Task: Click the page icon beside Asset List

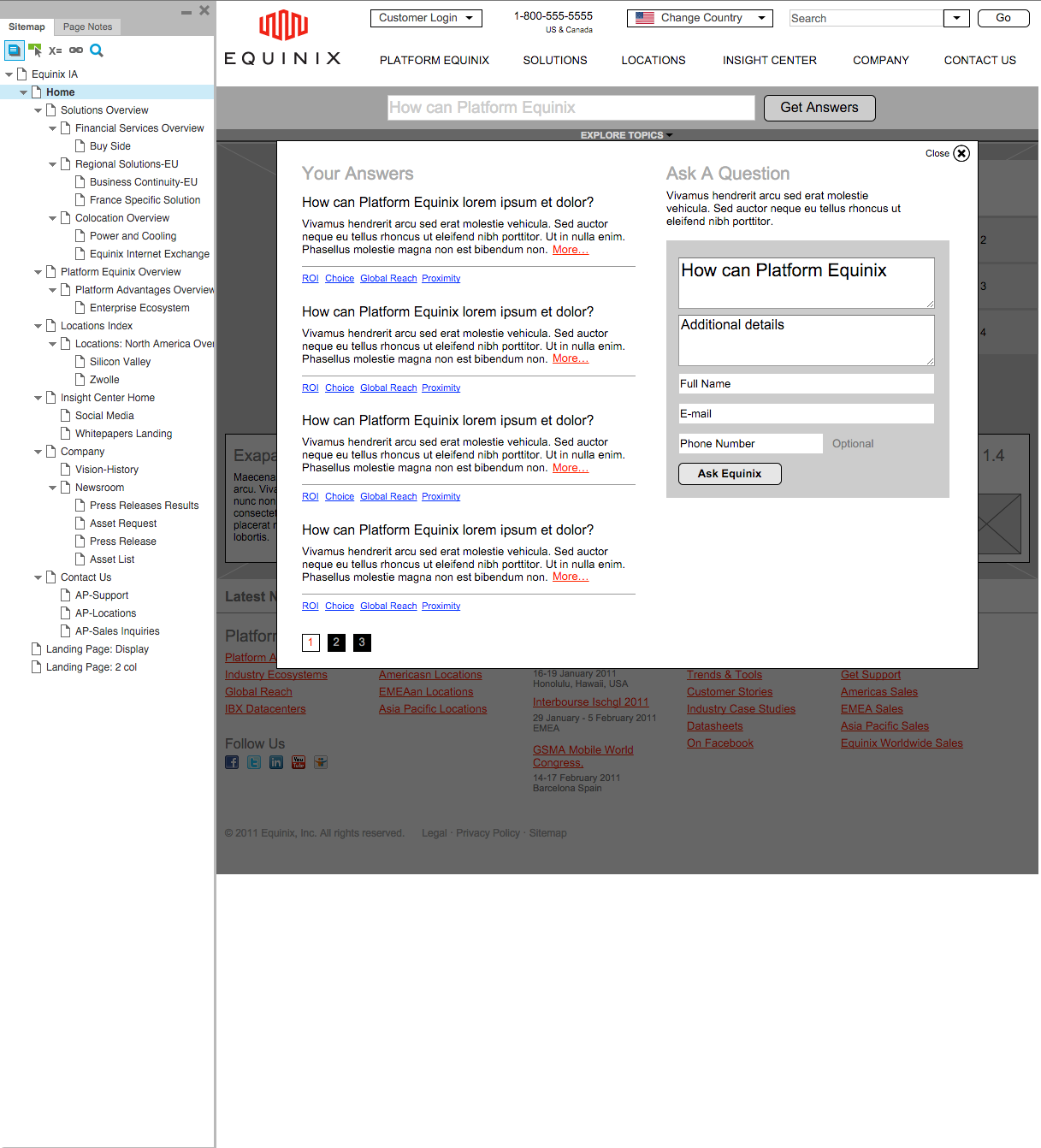Action: tap(80, 559)
